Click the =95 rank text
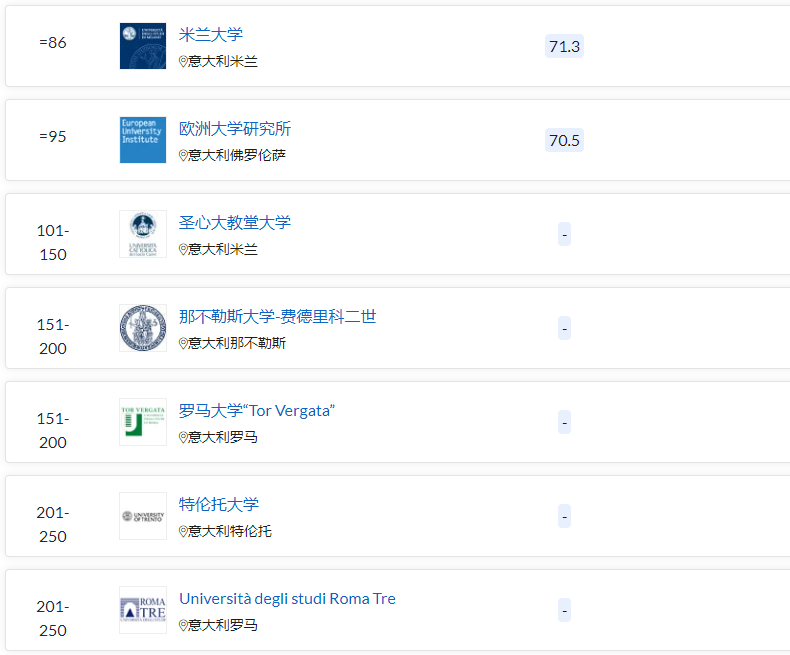 53,137
